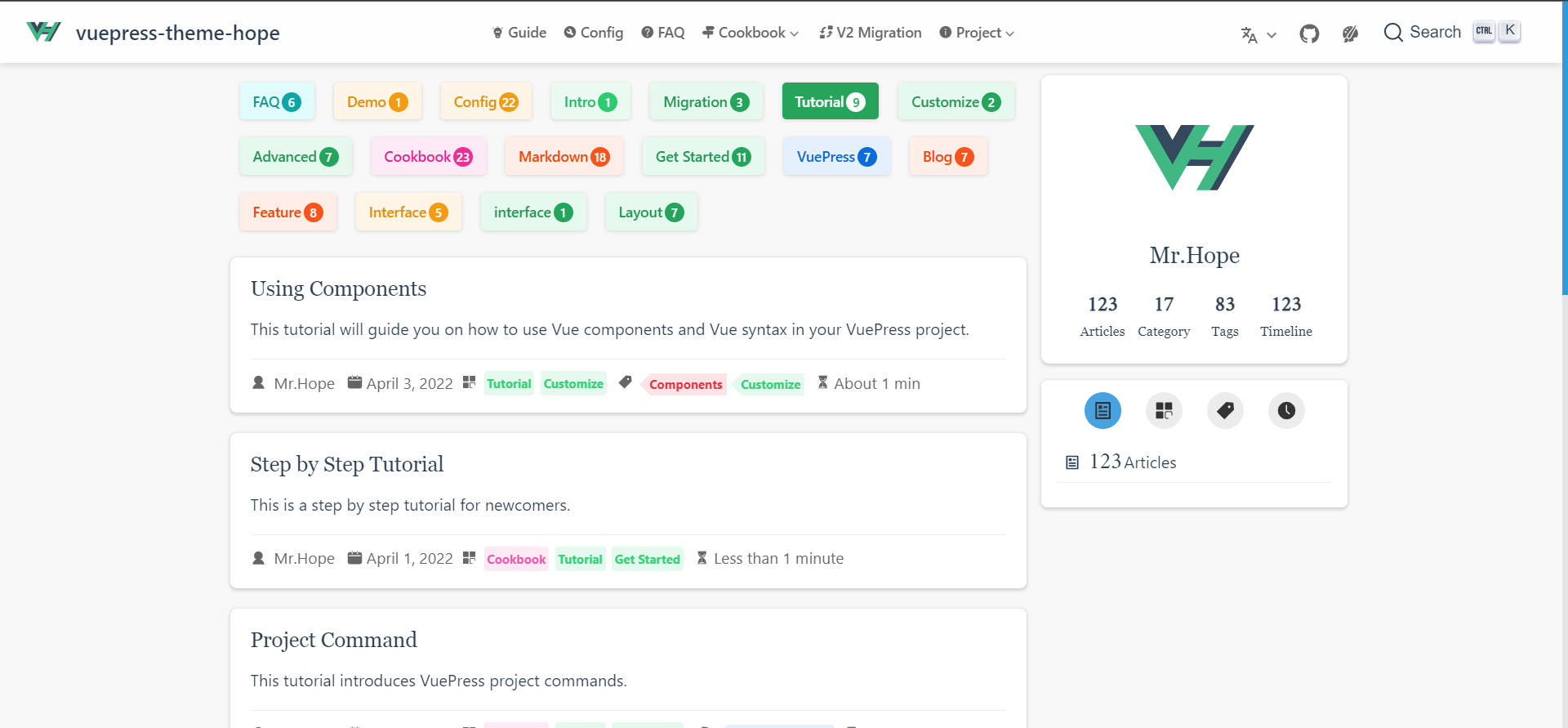This screenshot has height=728, width=1568.
Task: Click Tutorial category tag under Using Components
Action: click(509, 383)
